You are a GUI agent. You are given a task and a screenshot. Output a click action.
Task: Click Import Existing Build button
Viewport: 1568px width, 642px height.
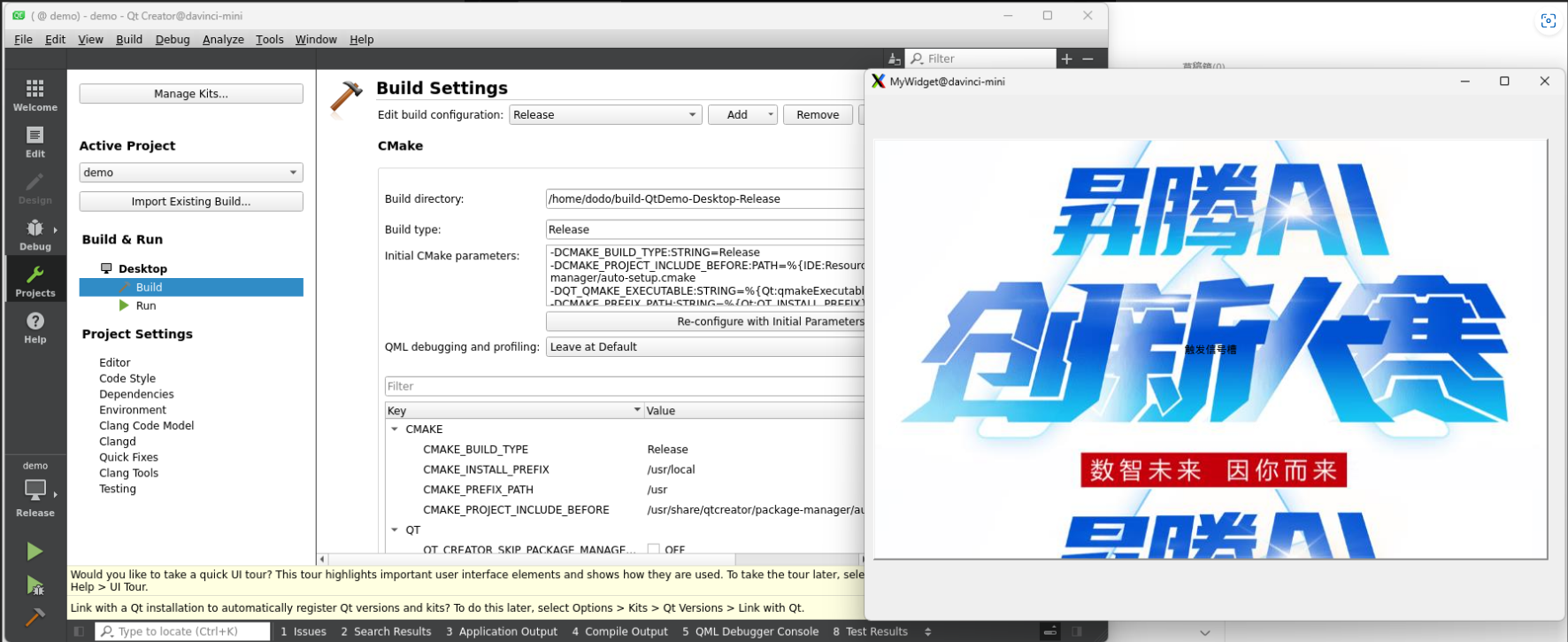pos(191,202)
